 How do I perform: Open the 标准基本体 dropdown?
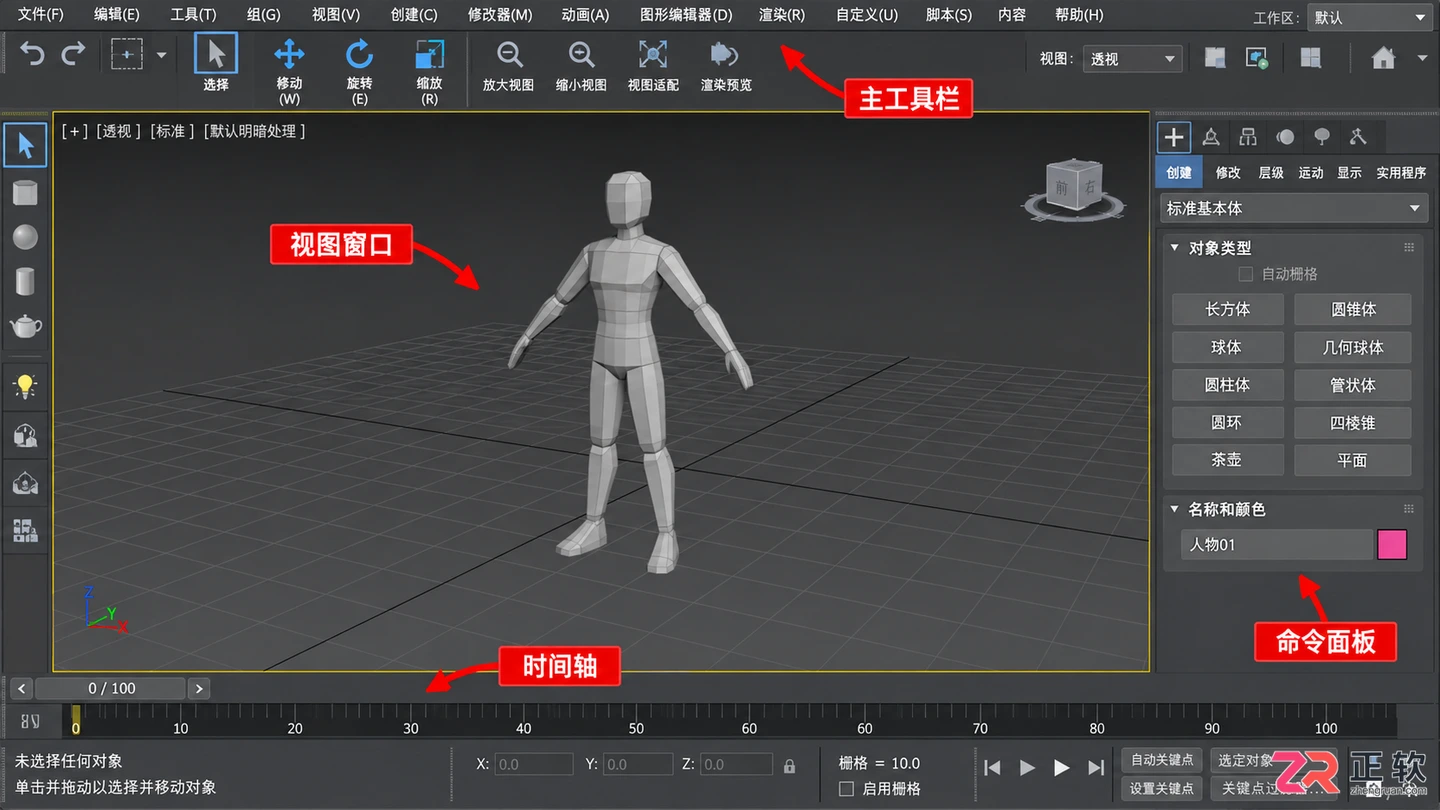pyautogui.click(x=1294, y=208)
